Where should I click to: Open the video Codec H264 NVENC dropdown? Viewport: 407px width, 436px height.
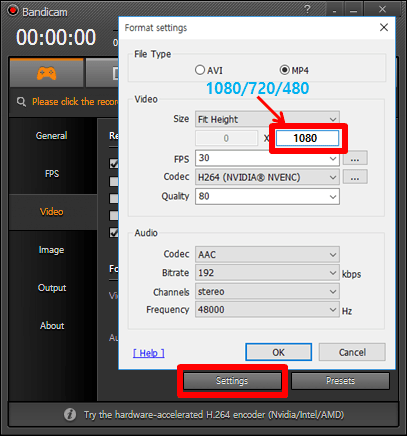click(267, 177)
